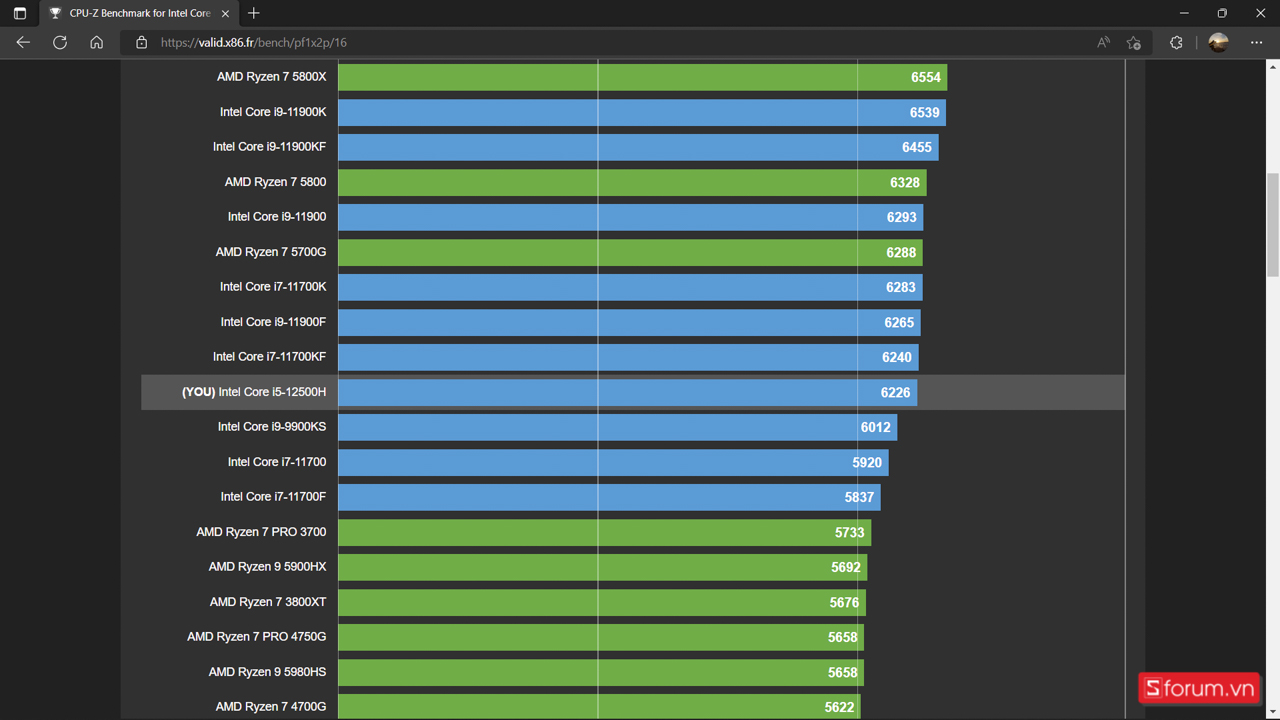This screenshot has width=1280, height=720.
Task: Enable read aloud in address bar
Action: (1103, 42)
